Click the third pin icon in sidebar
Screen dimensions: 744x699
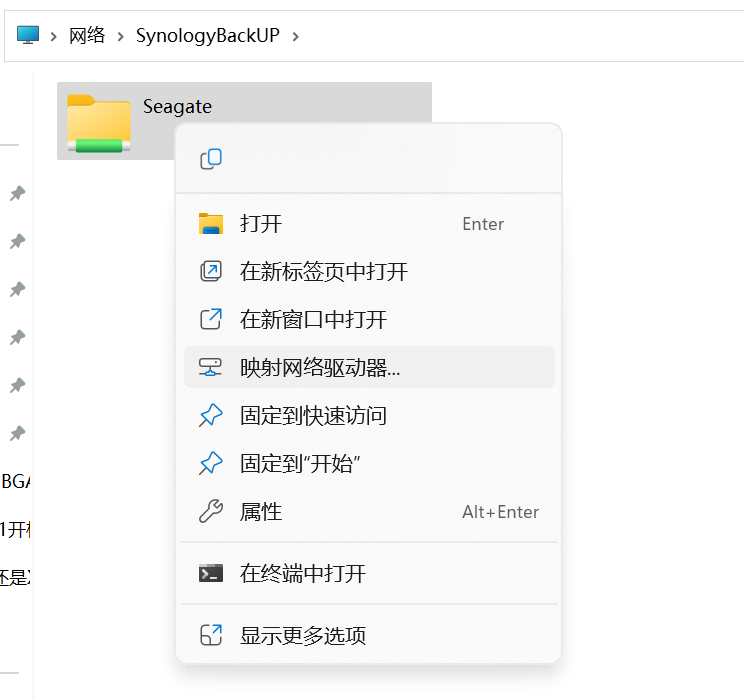18,289
